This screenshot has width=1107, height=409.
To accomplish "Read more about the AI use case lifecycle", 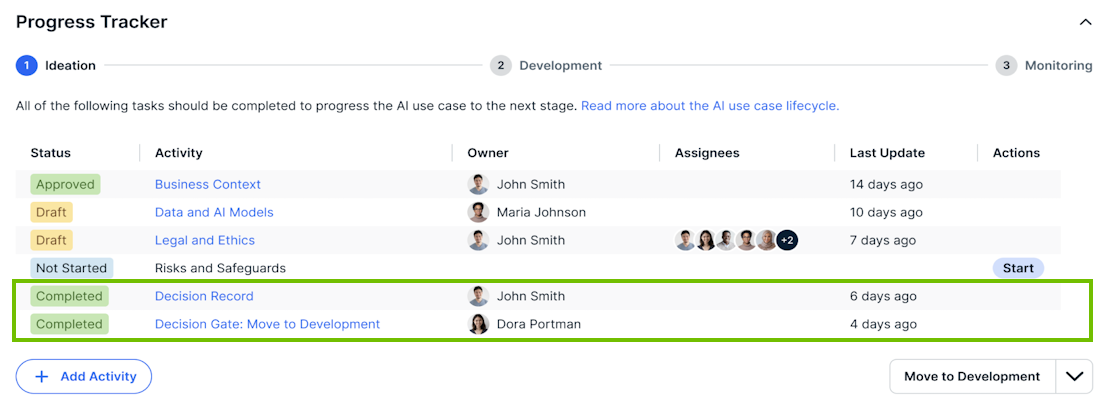I will tap(709, 105).
